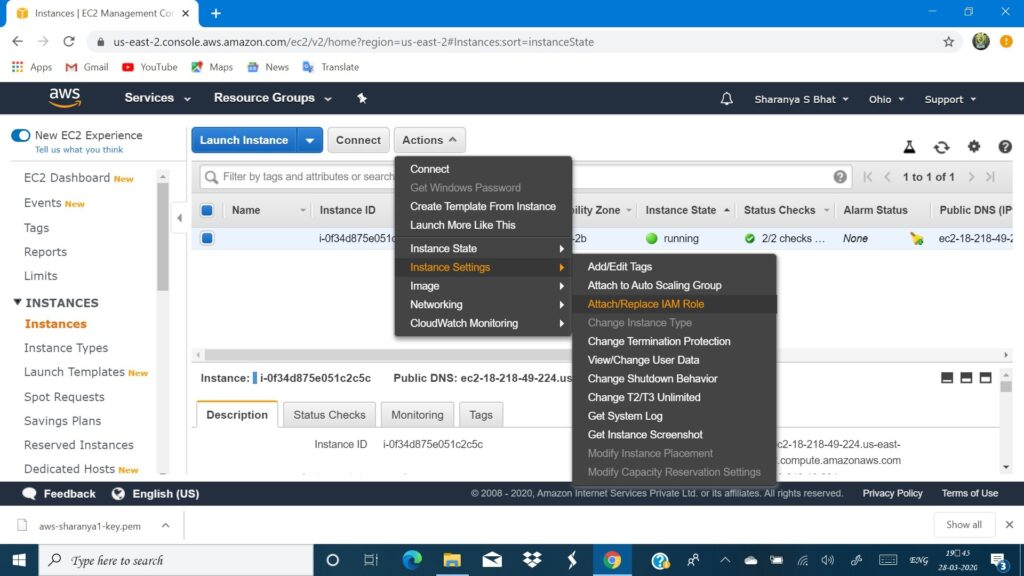Open the Privacy Policy link

(892, 494)
